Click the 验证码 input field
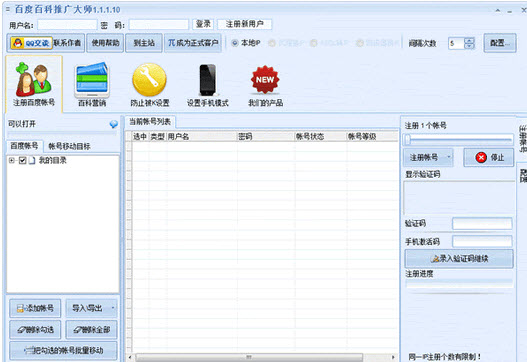 [x=482, y=224]
